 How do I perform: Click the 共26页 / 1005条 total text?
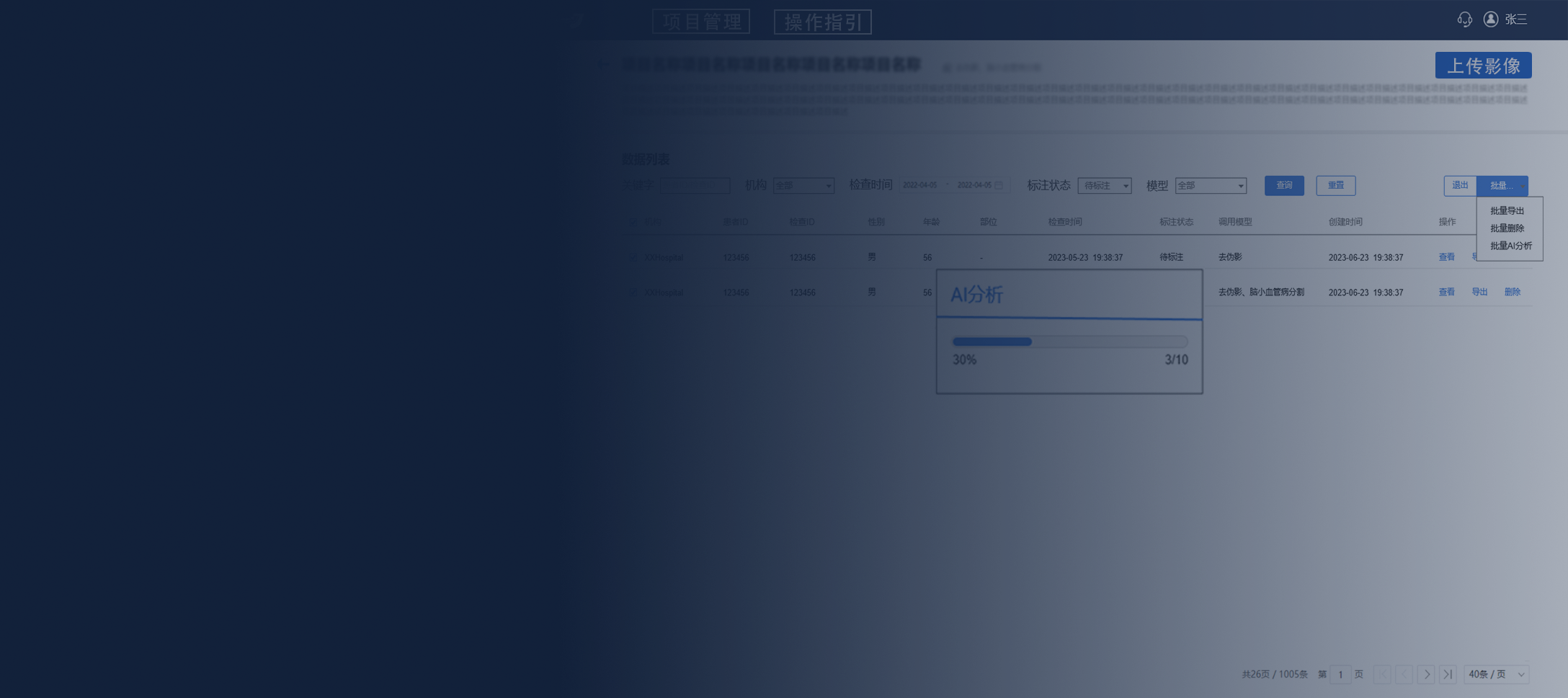point(1275,674)
